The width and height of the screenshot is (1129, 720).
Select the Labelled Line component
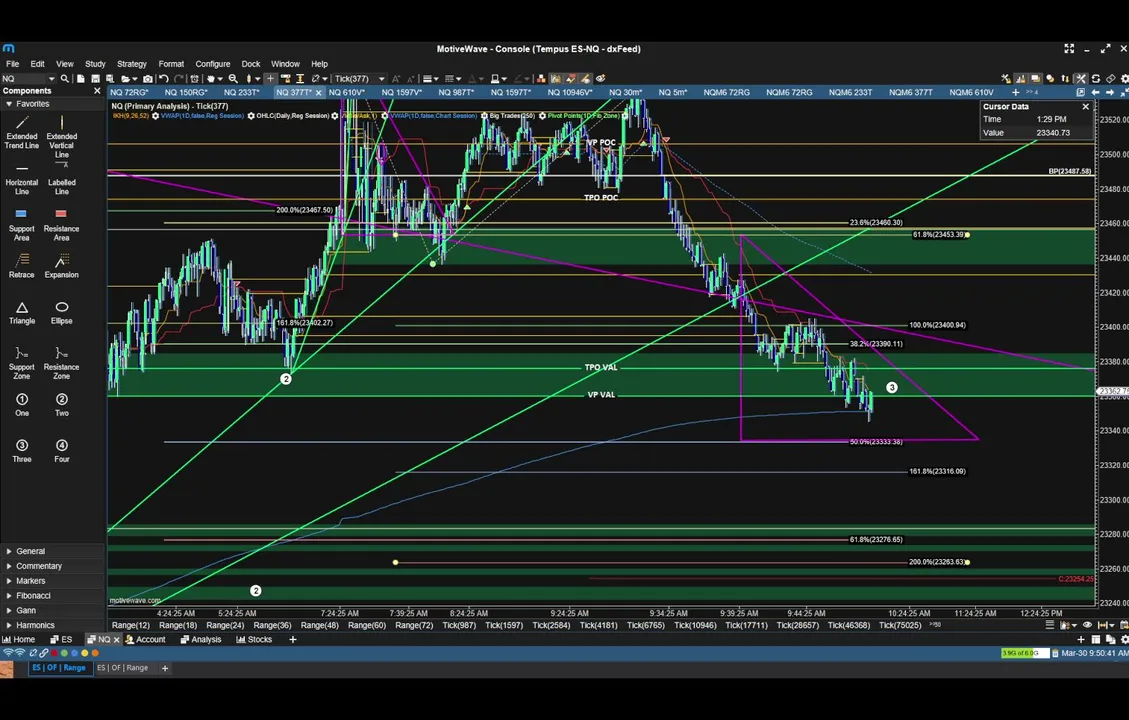pos(62,179)
